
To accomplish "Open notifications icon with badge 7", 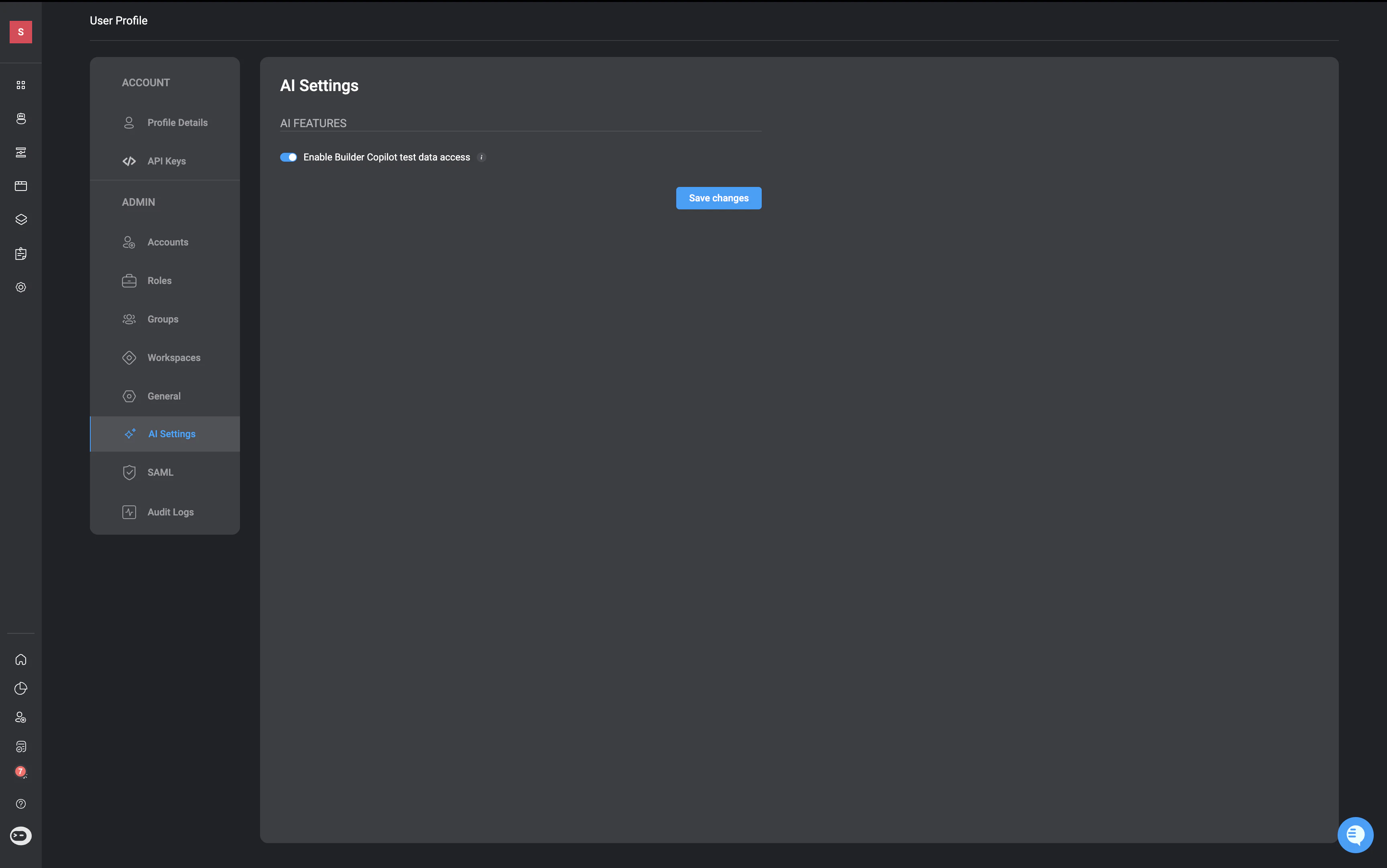I will pos(21,773).
